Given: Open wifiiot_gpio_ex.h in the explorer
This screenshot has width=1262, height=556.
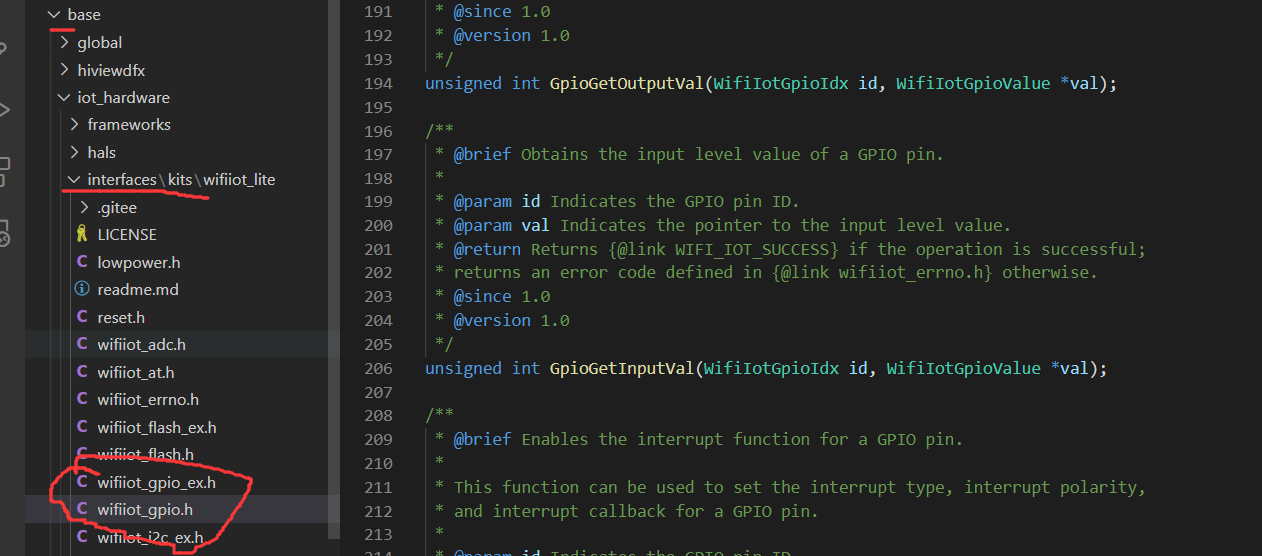Looking at the screenshot, I should 156,482.
